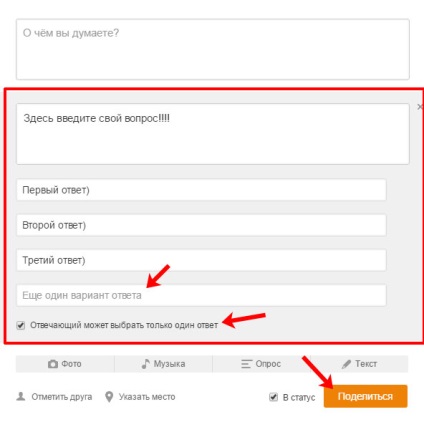Click the music note icon for Музыка

pyautogui.click(x=146, y=364)
